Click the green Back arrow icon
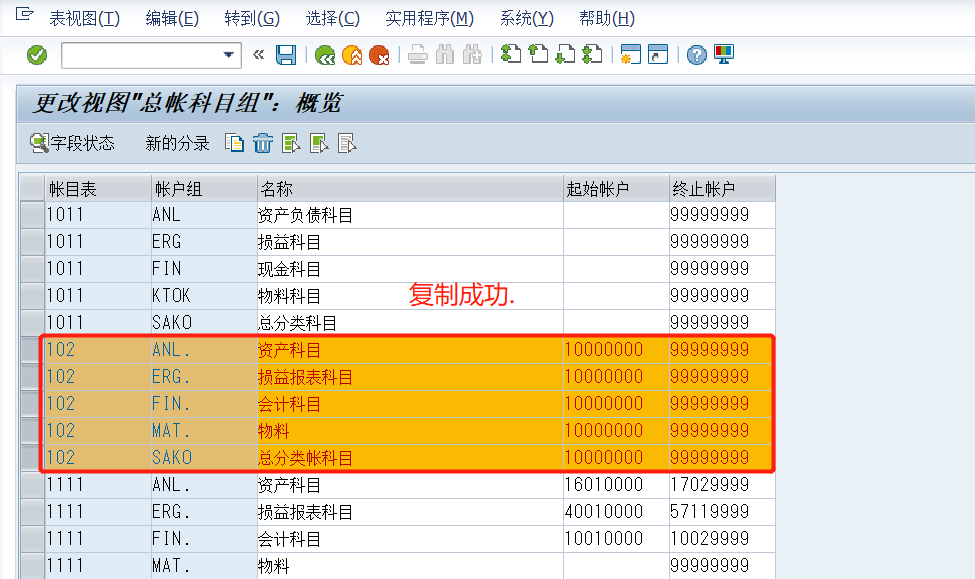 click(325, 55)
